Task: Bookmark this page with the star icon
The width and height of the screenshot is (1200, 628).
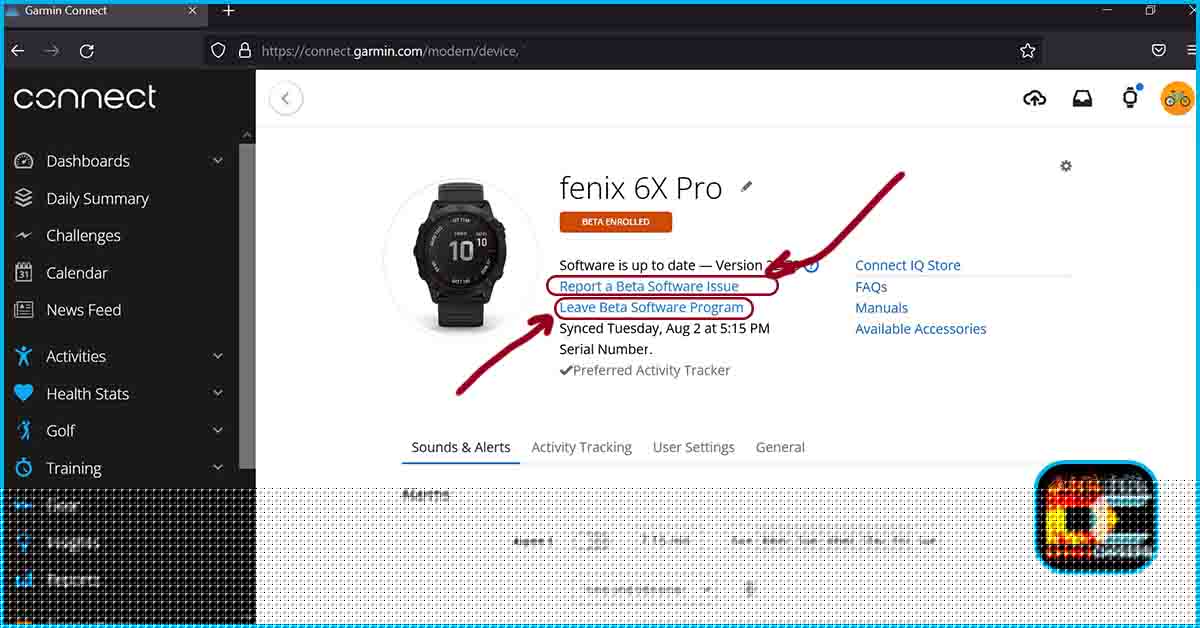Action: 1027,50
